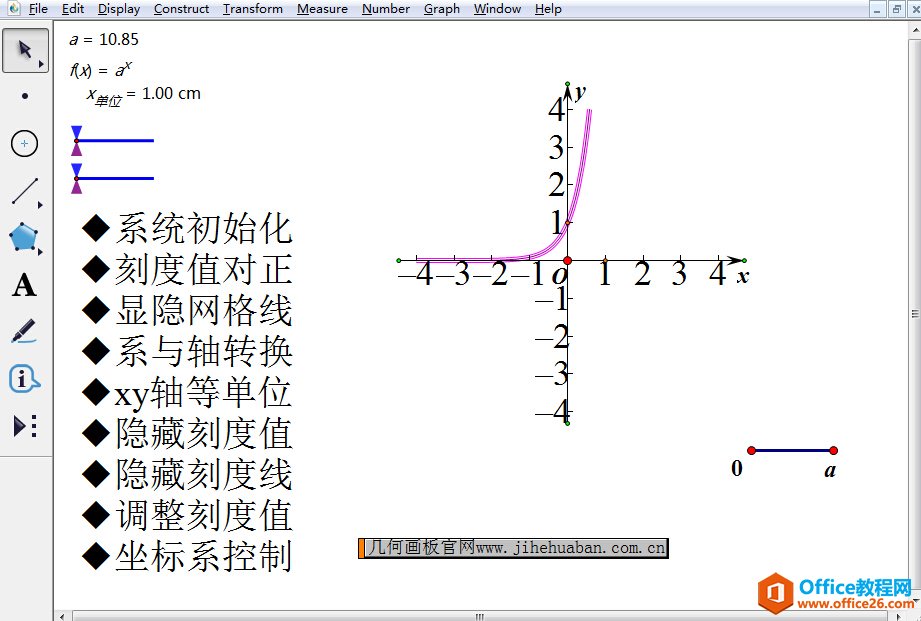Select the Information tool
The height and width of the screenshot is (621, 921).
point(25,379)
